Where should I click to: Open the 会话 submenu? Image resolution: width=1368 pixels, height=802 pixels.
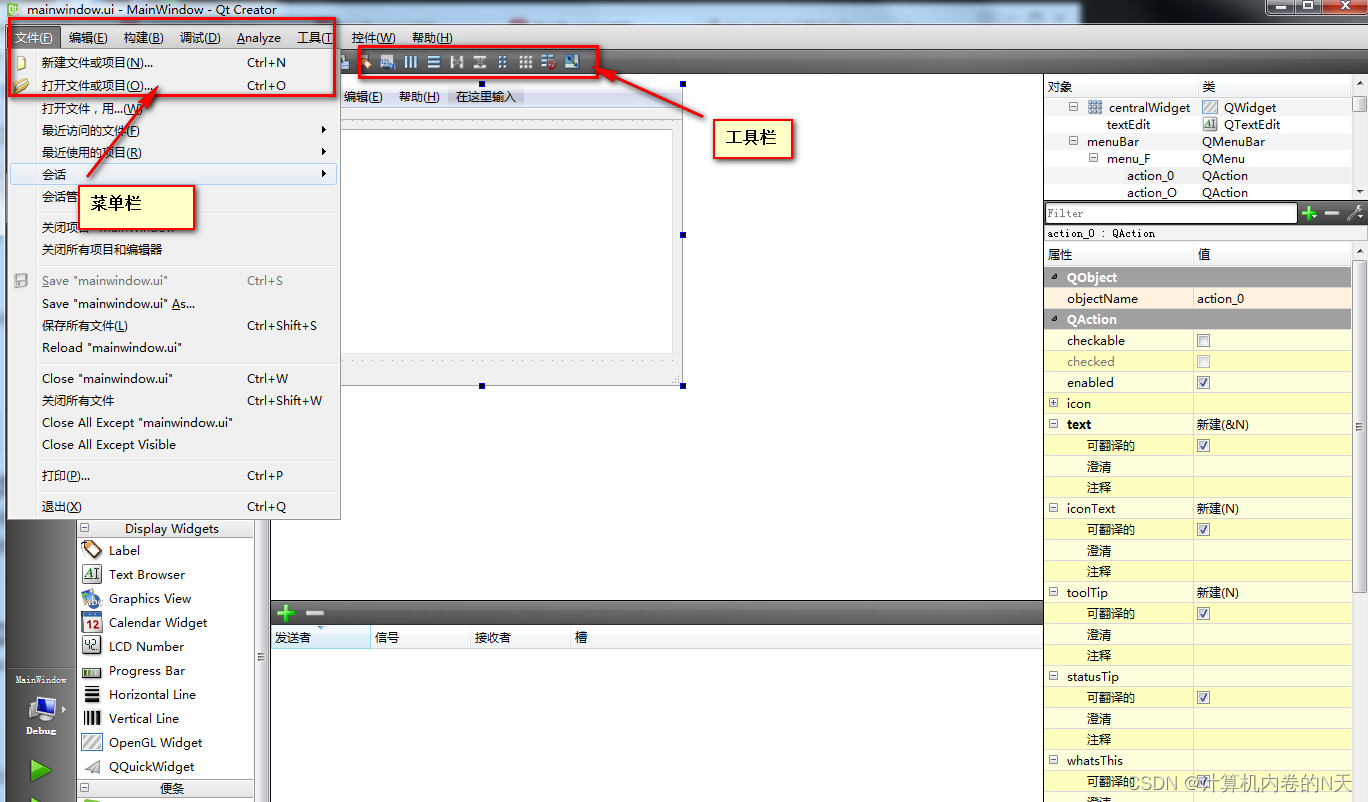[172, 174]
